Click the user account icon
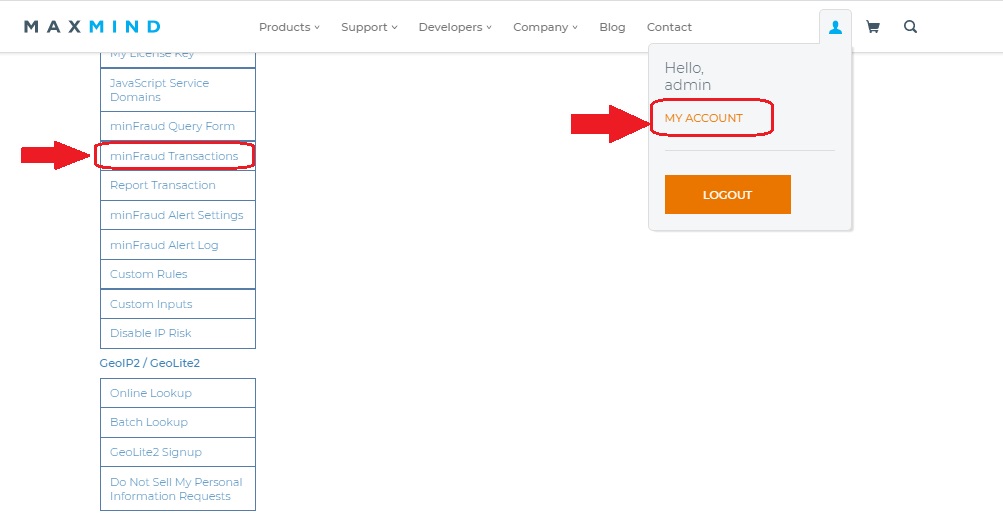 click(x=835, y=28)
